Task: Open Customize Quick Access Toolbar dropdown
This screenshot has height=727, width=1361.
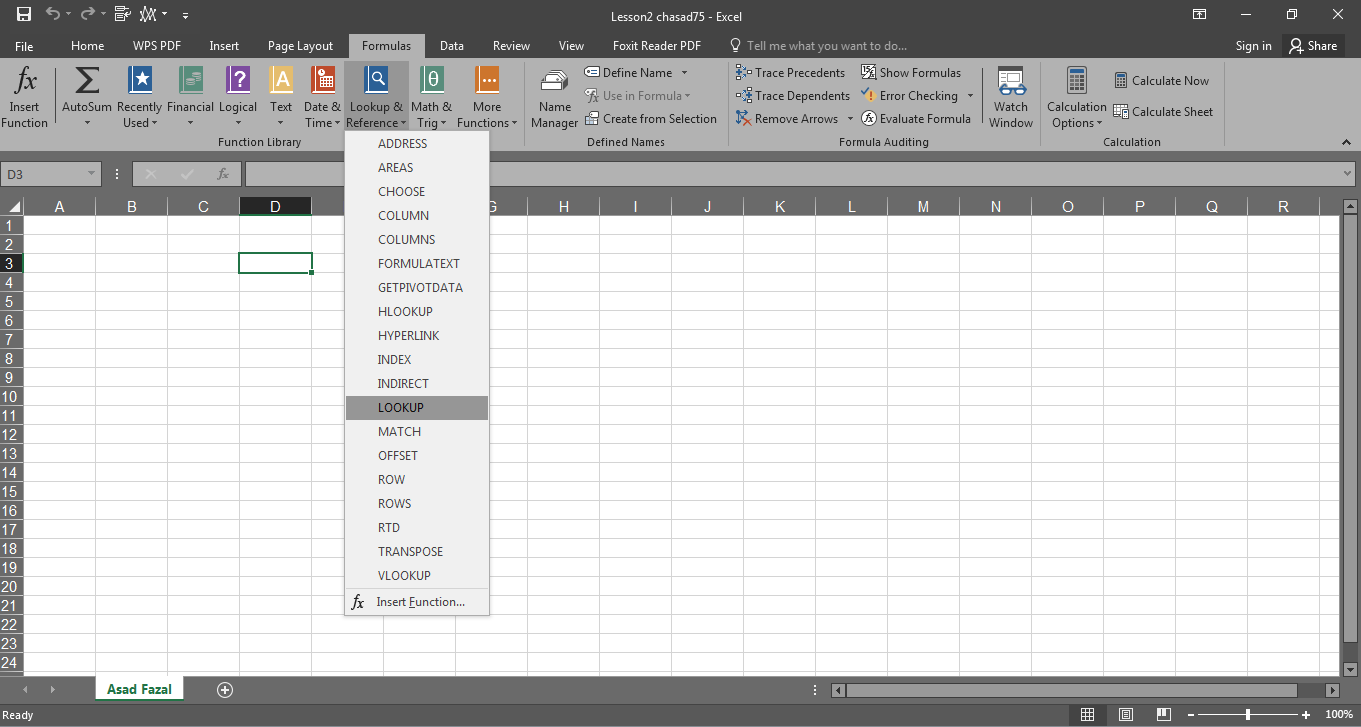Action: (186, 16)
